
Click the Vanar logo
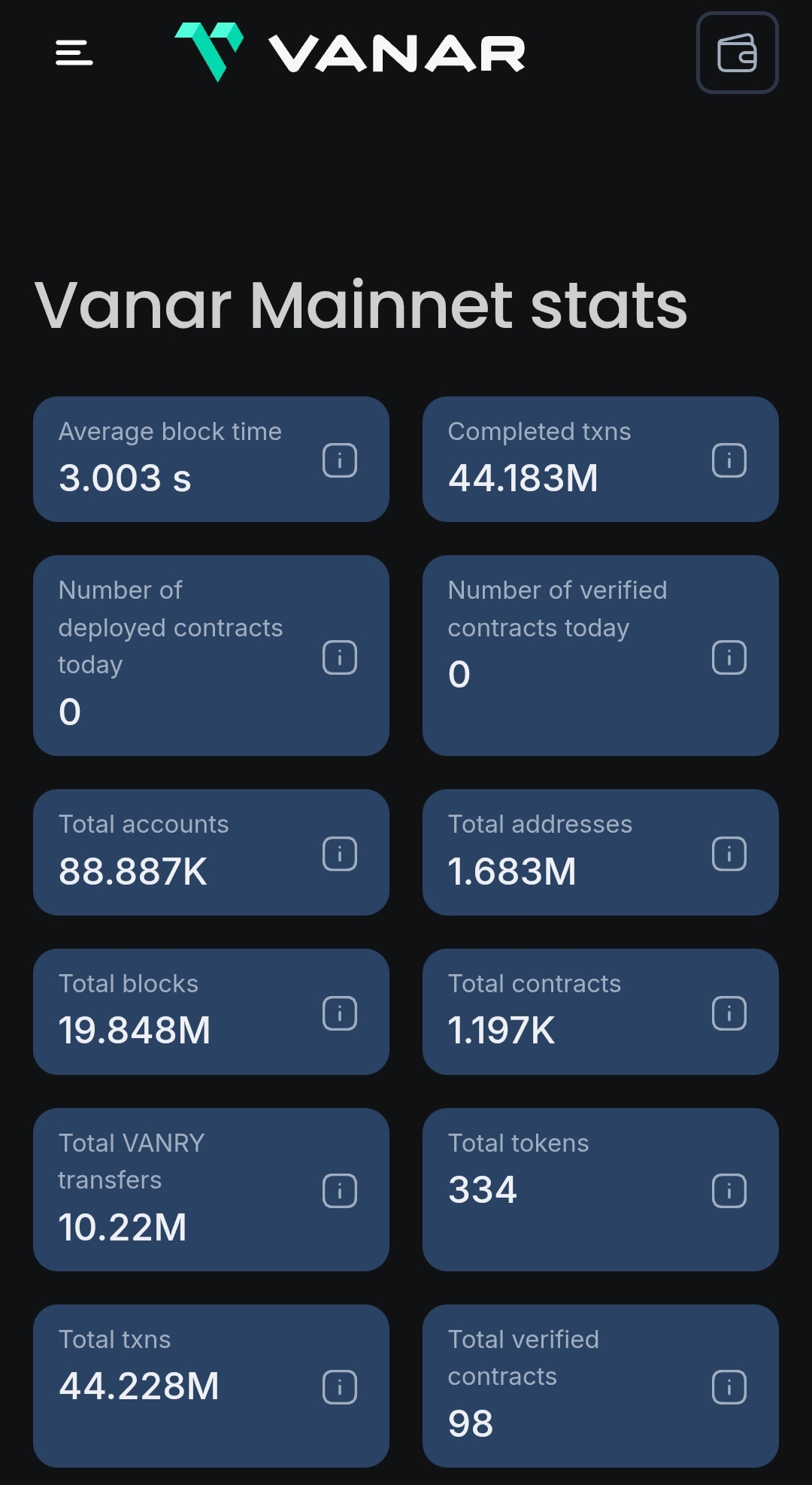click(x=350, y=53)
